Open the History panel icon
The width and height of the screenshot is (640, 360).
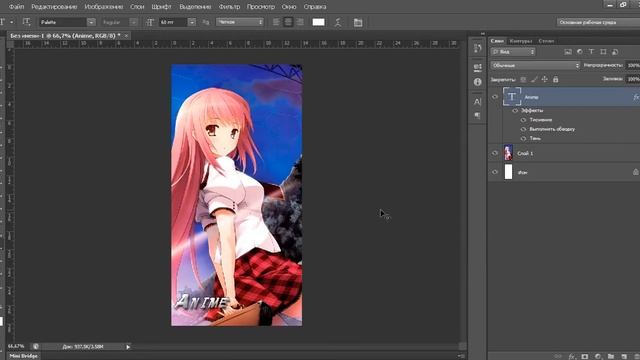(477, 49)
